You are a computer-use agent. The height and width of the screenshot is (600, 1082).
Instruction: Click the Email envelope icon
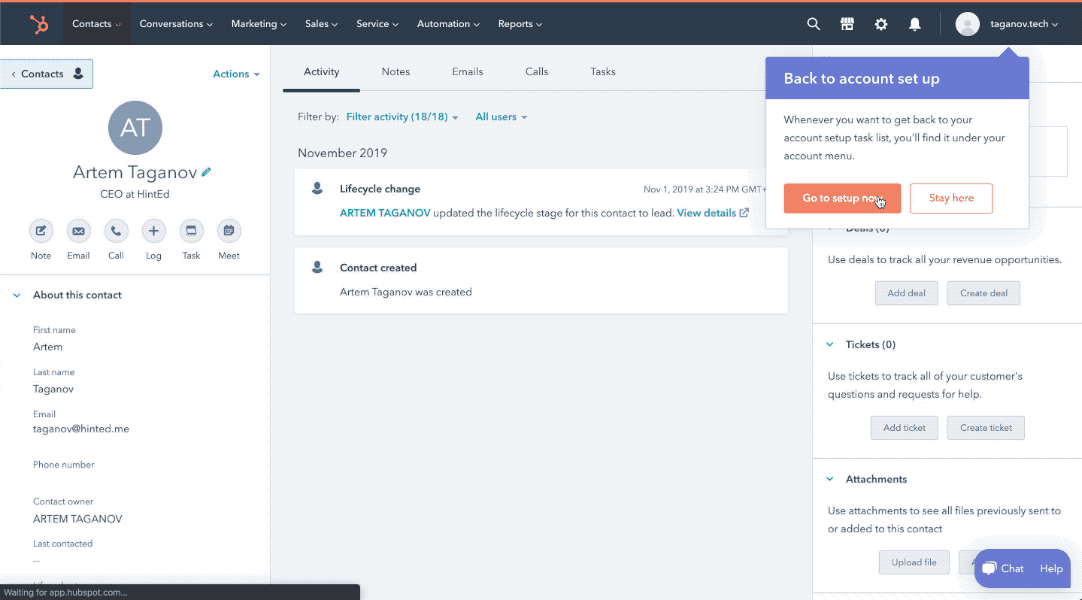pyautogui.click(x=79, y=231)
